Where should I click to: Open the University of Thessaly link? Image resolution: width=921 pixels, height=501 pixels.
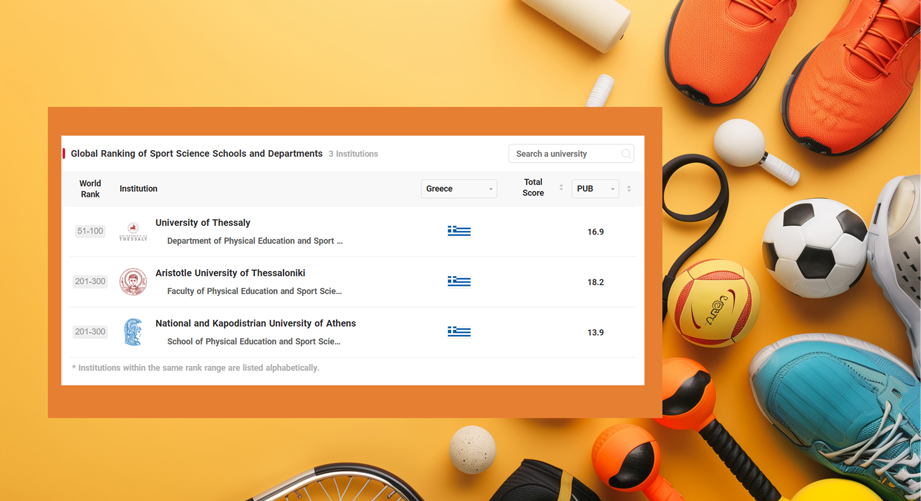pos(203,223)
